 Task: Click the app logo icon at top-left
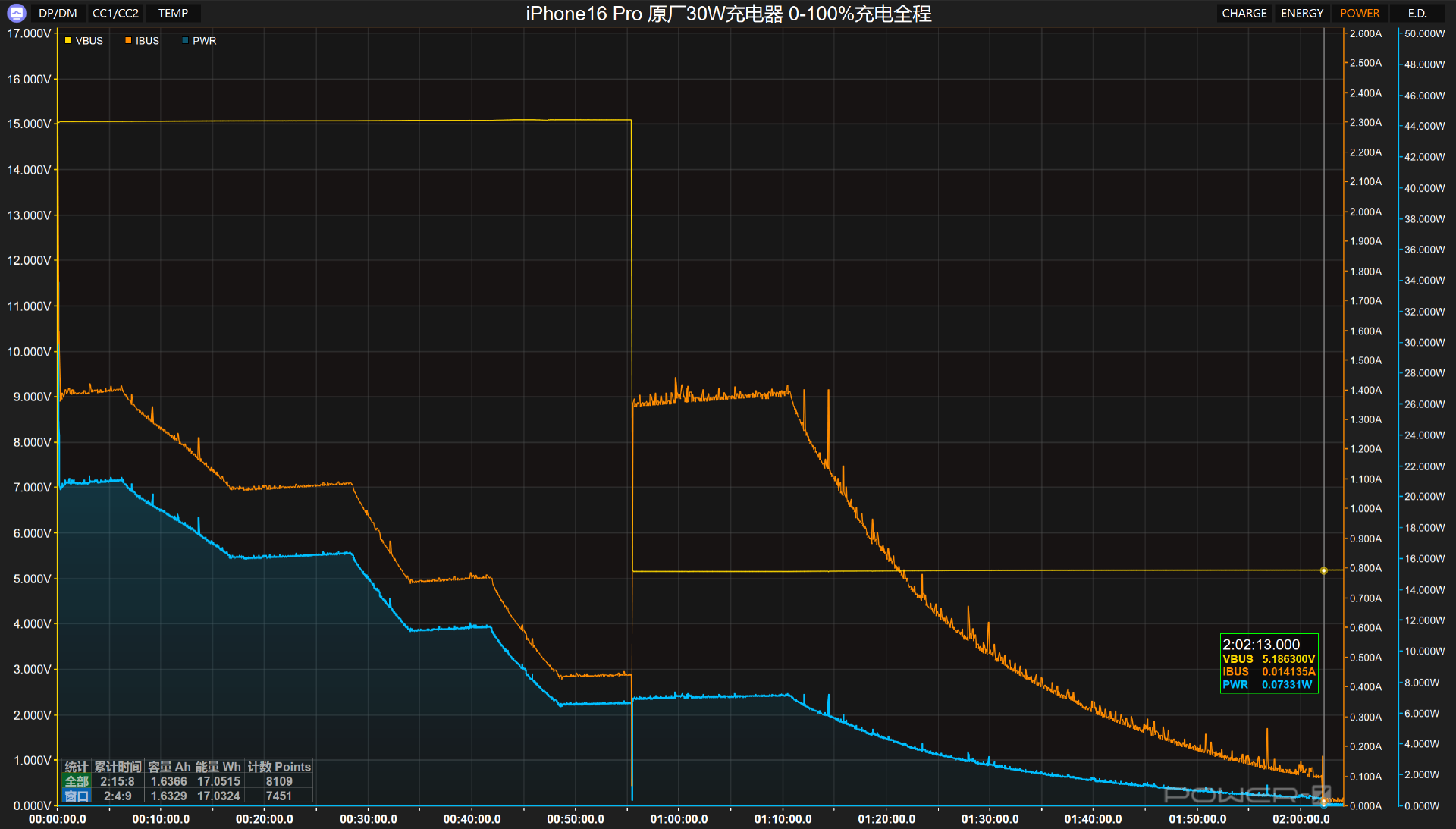pos(16,13)
